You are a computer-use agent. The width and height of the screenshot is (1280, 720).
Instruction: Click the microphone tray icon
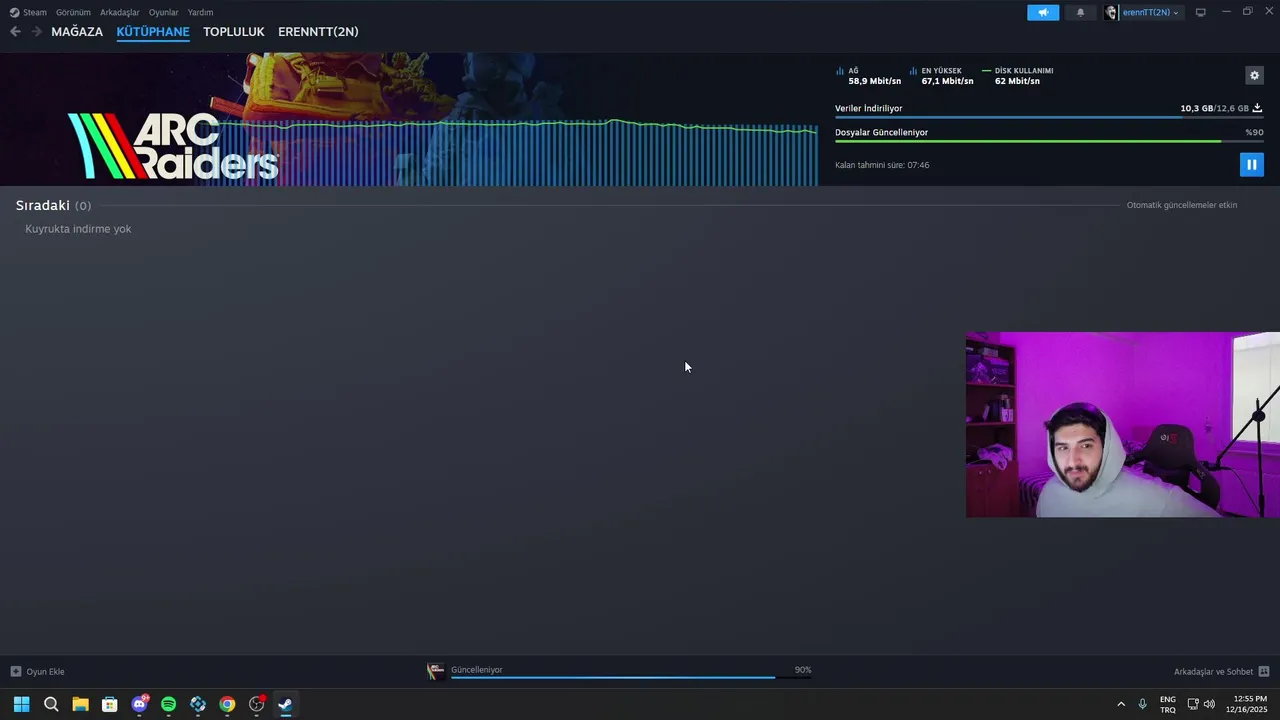click(1142, 704)
